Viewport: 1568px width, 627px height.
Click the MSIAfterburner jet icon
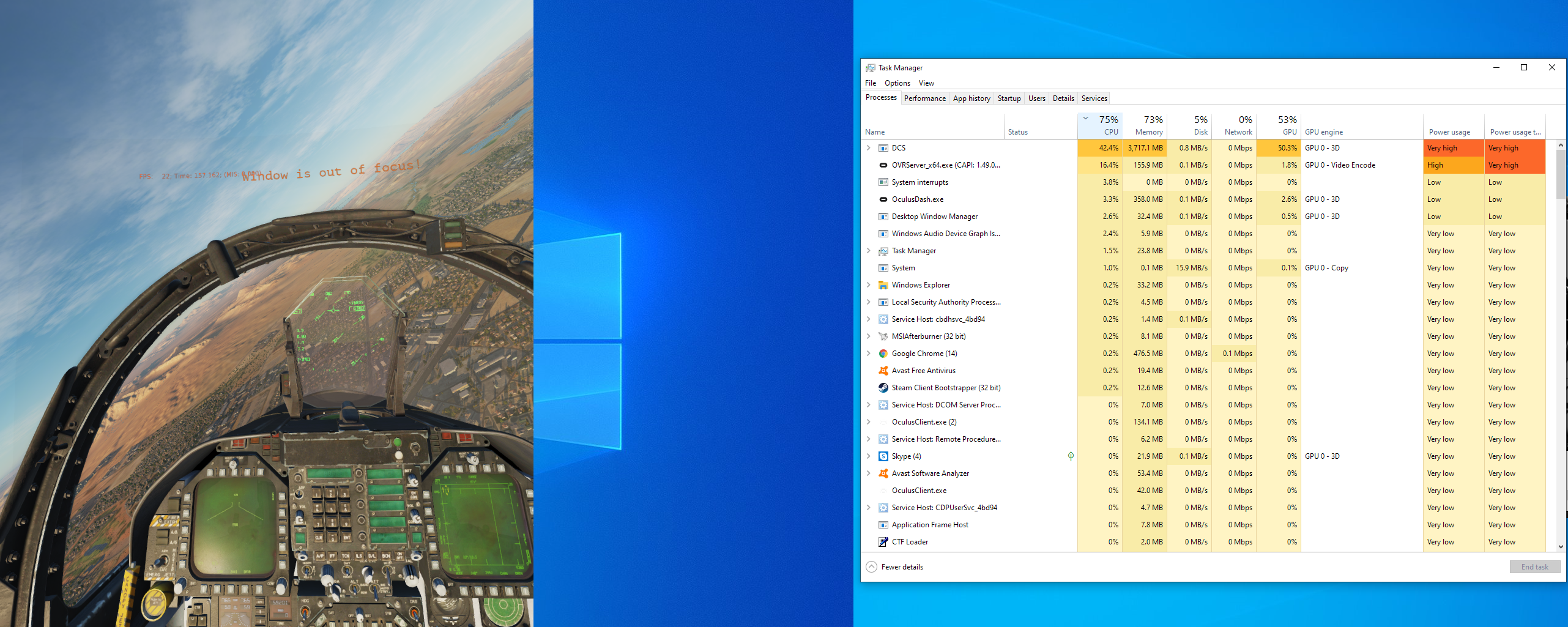pyautogui.click(x=883, y=336)
